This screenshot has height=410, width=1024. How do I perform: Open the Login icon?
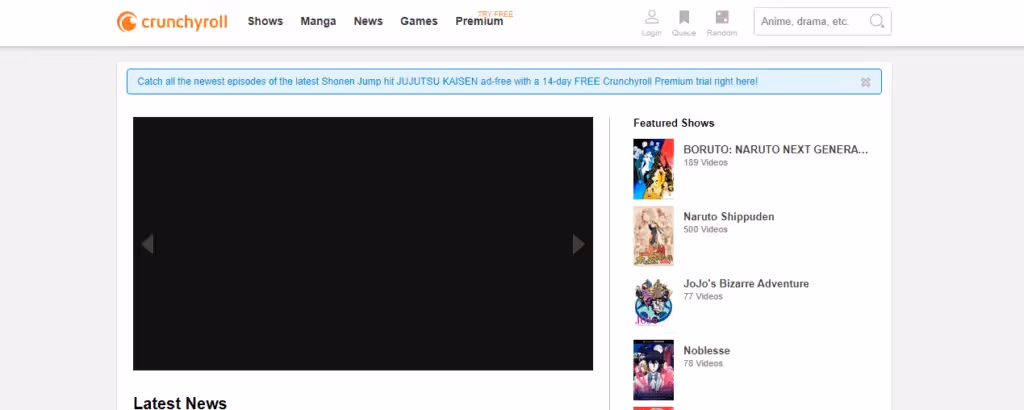coord(651,17)
